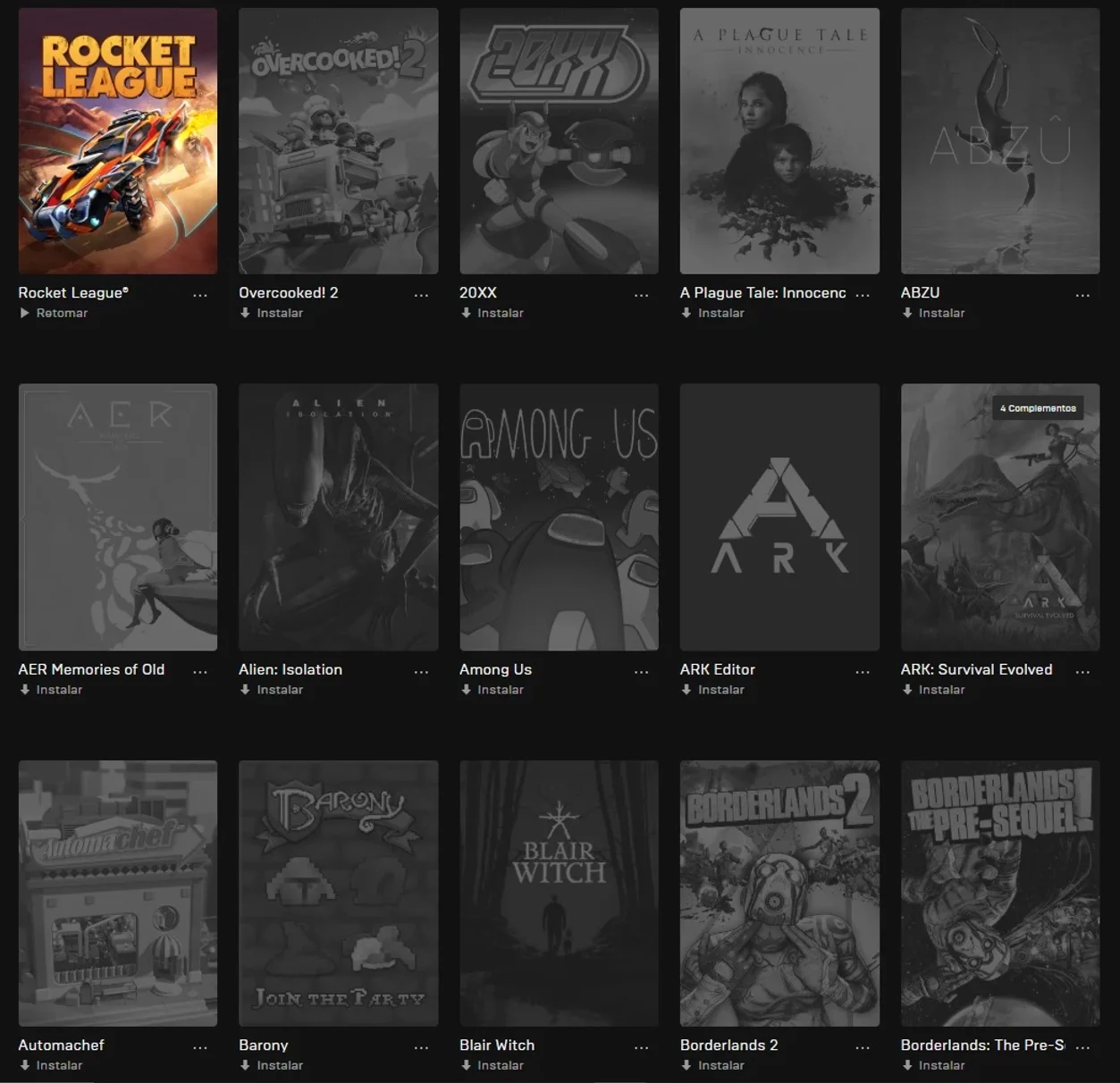Open the Overcooked! 2 three-dot options menu

coord(421,295)
